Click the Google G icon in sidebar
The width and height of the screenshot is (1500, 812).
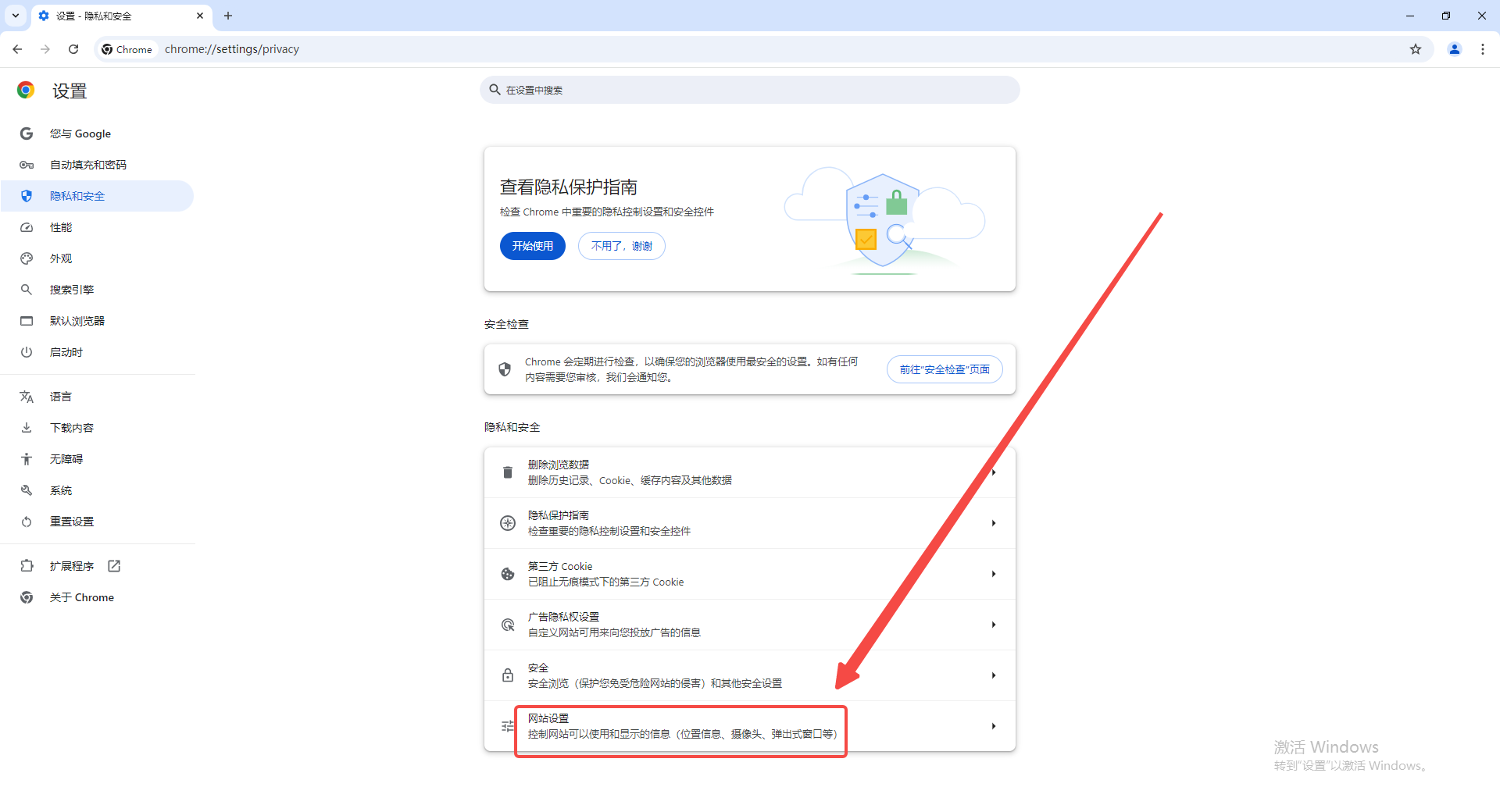[27, 134]
